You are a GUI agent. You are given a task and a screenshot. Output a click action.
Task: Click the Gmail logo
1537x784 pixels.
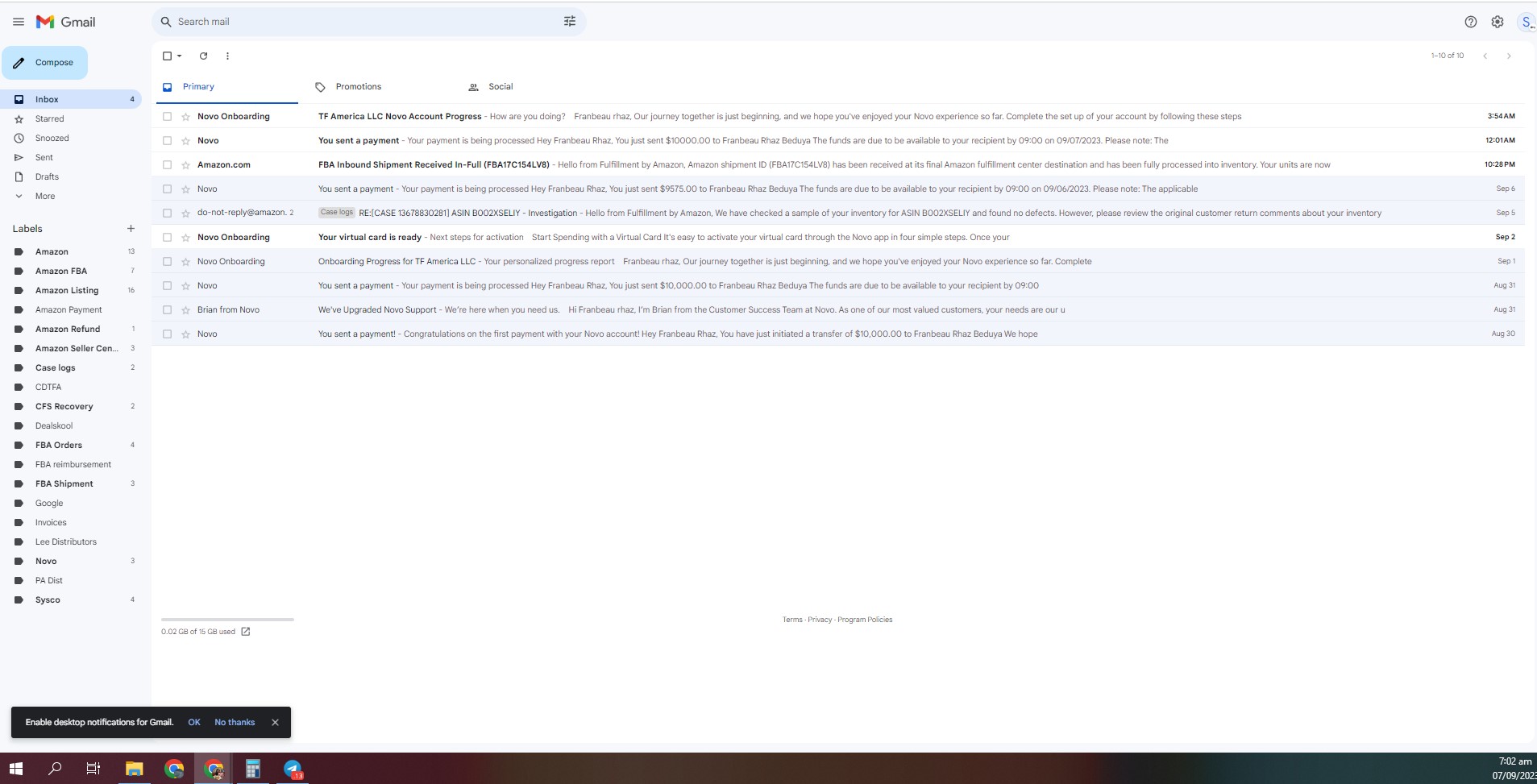(65, 22)
